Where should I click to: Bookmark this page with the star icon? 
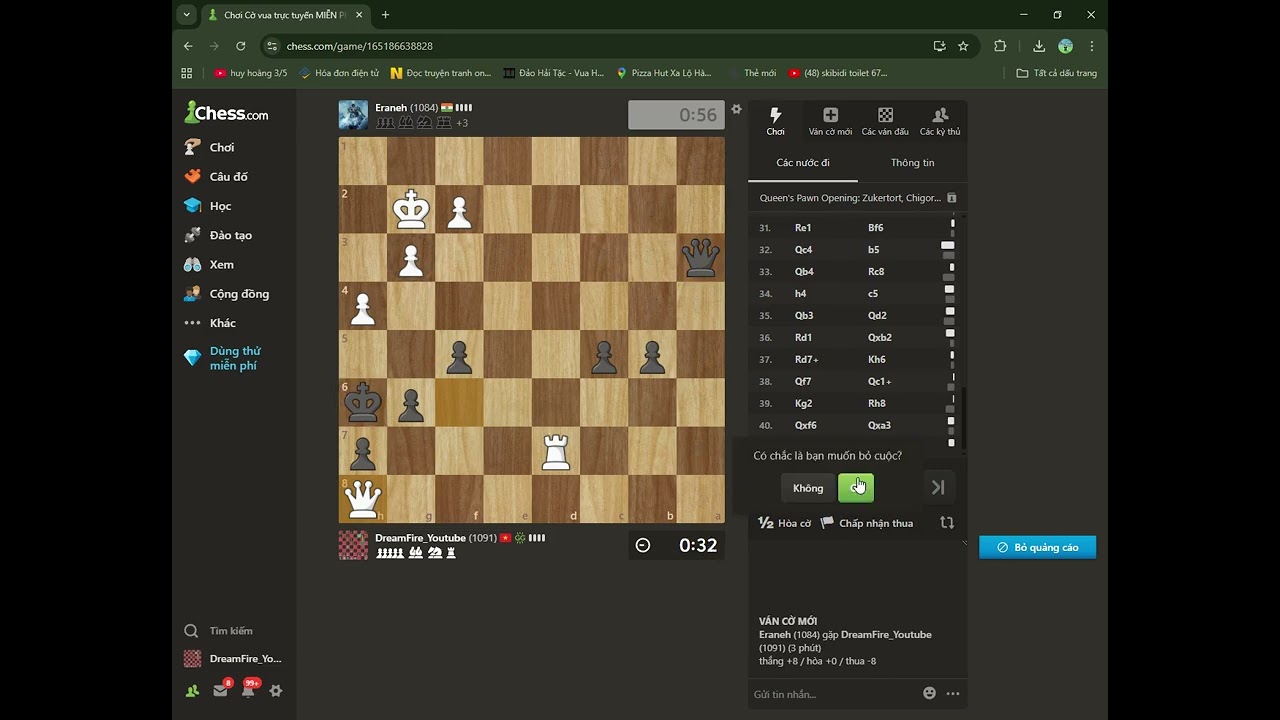coord(963,46)
